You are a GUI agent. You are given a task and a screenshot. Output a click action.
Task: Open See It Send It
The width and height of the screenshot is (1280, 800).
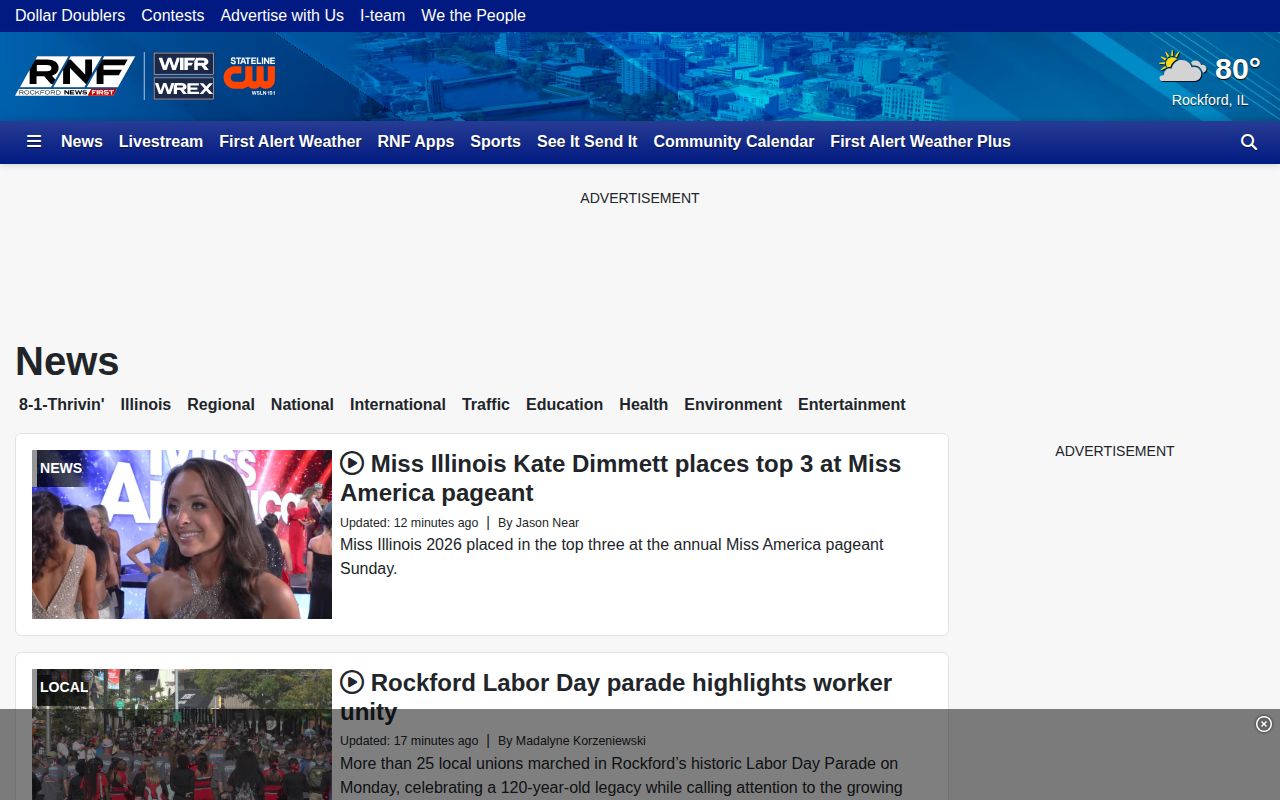[587, 141]
